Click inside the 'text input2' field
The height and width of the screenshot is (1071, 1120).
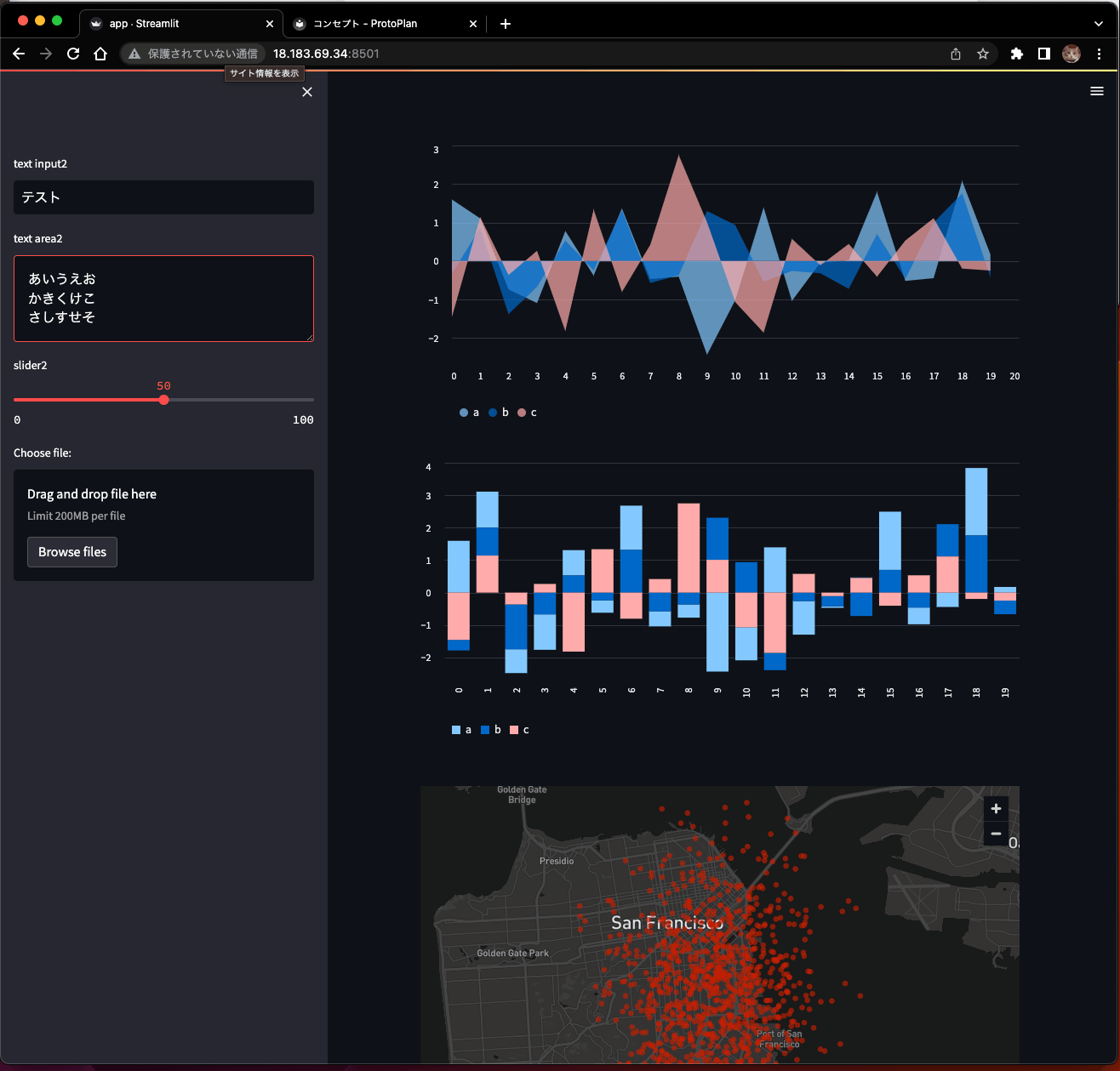click(x=163, y=197)
